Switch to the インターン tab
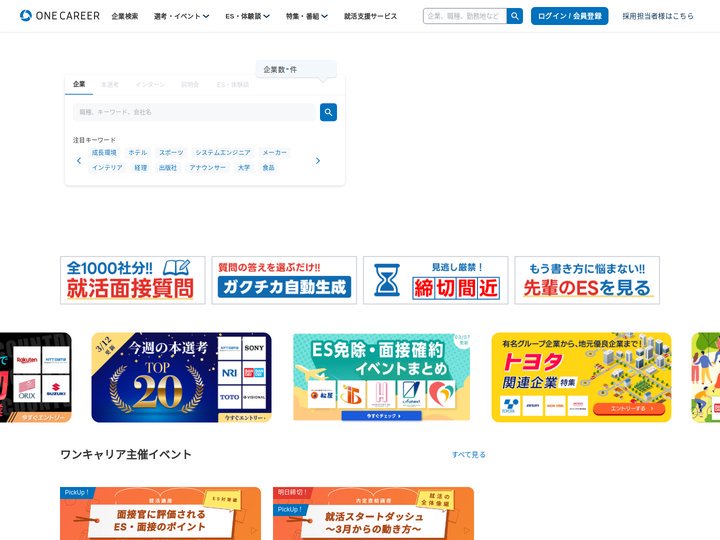720x540 pixels. (150, 84)
